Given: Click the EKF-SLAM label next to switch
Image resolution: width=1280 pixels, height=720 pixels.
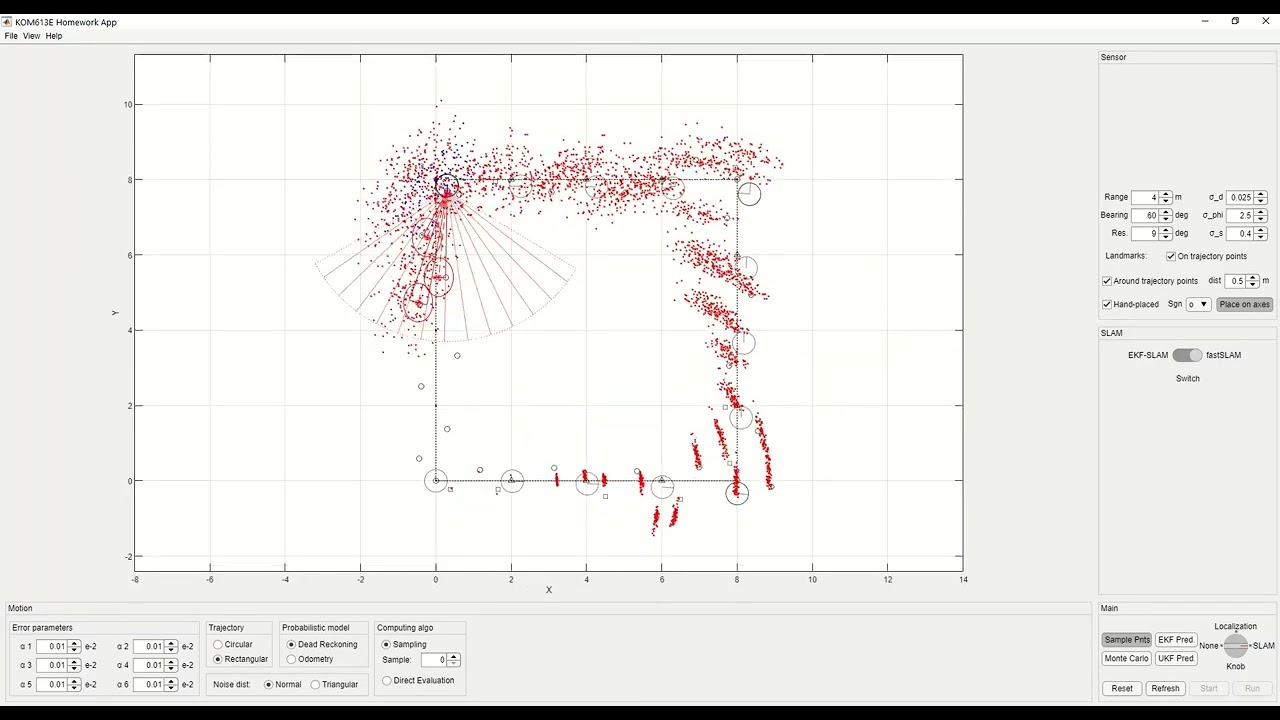Looking at the screenshot, I should coord(1148,356).
